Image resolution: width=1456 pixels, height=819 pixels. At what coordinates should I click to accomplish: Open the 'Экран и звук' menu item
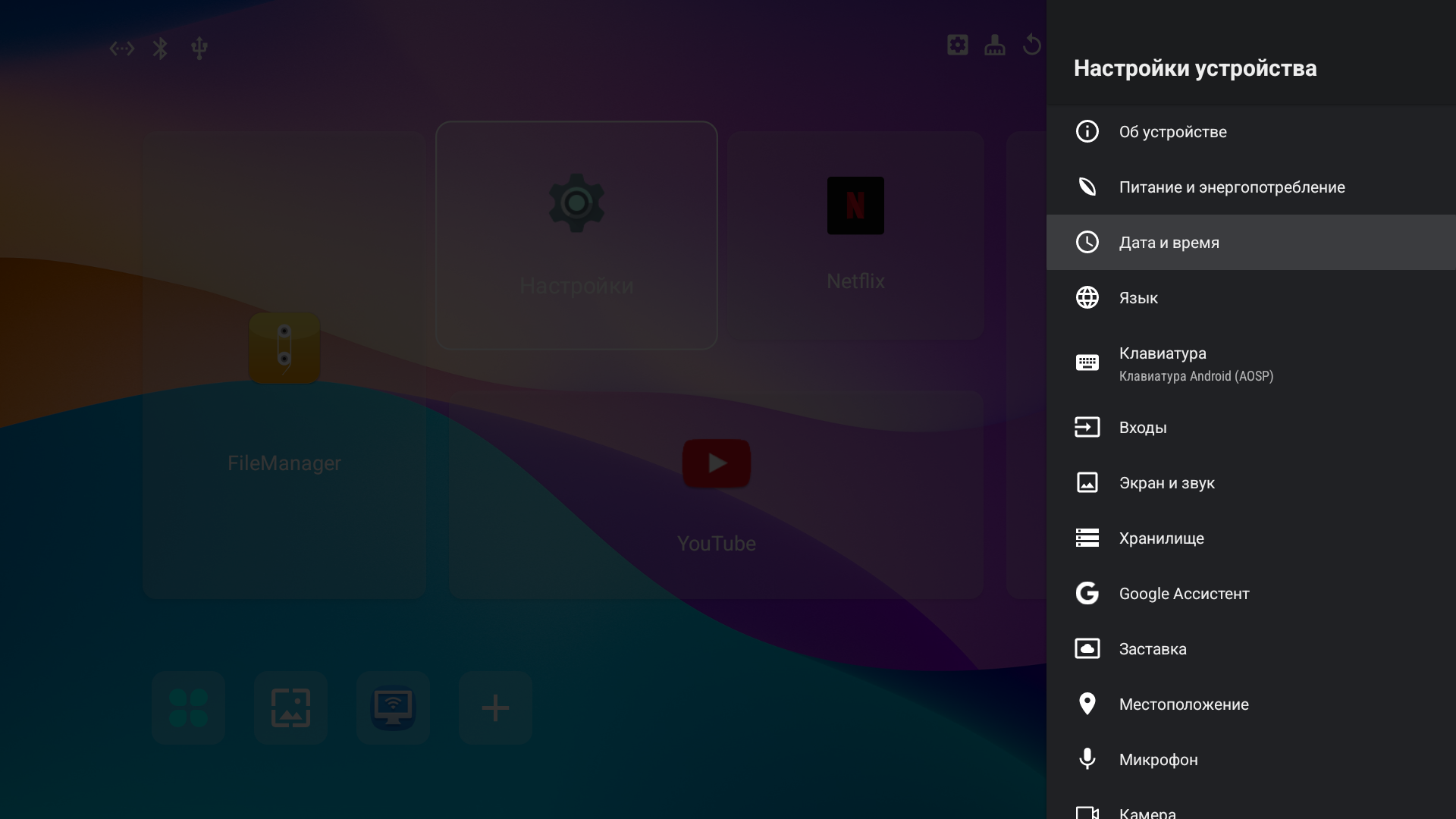(x=1166, y=483)
